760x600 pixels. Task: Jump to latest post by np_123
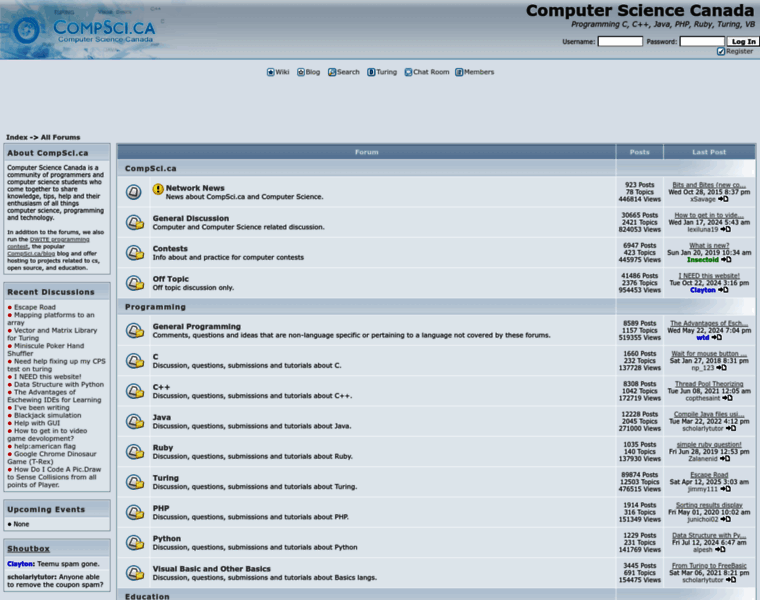coord(722,368)
